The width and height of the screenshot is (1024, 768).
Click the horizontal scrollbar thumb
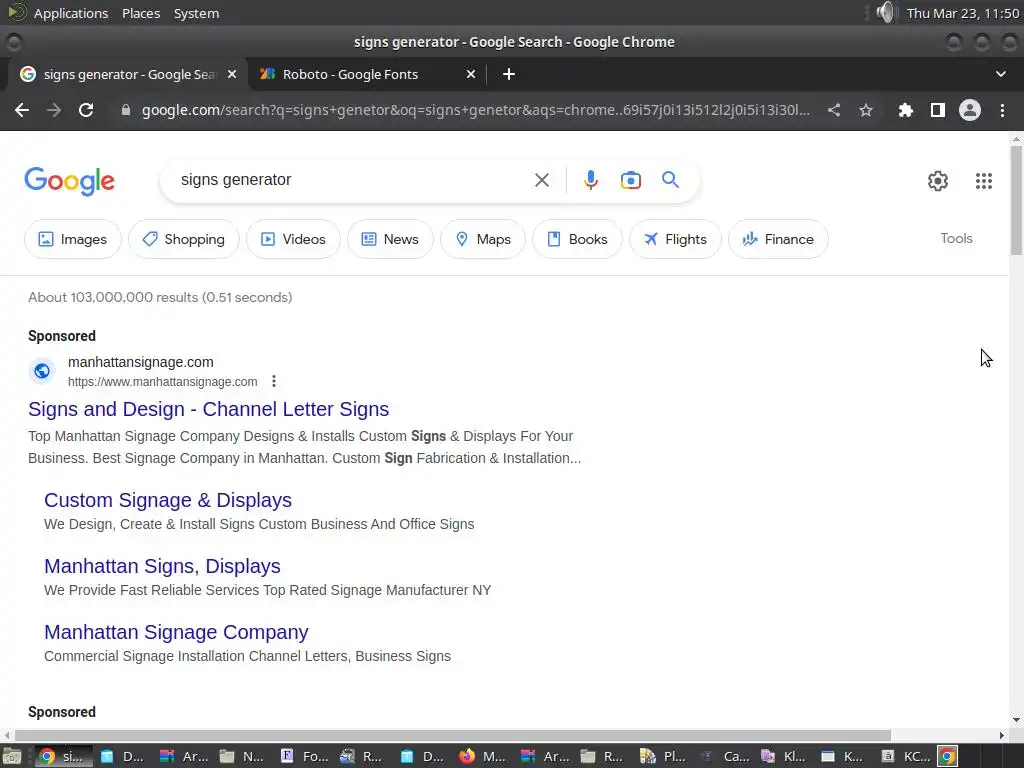pyautogui.click(x=453, y=735)
